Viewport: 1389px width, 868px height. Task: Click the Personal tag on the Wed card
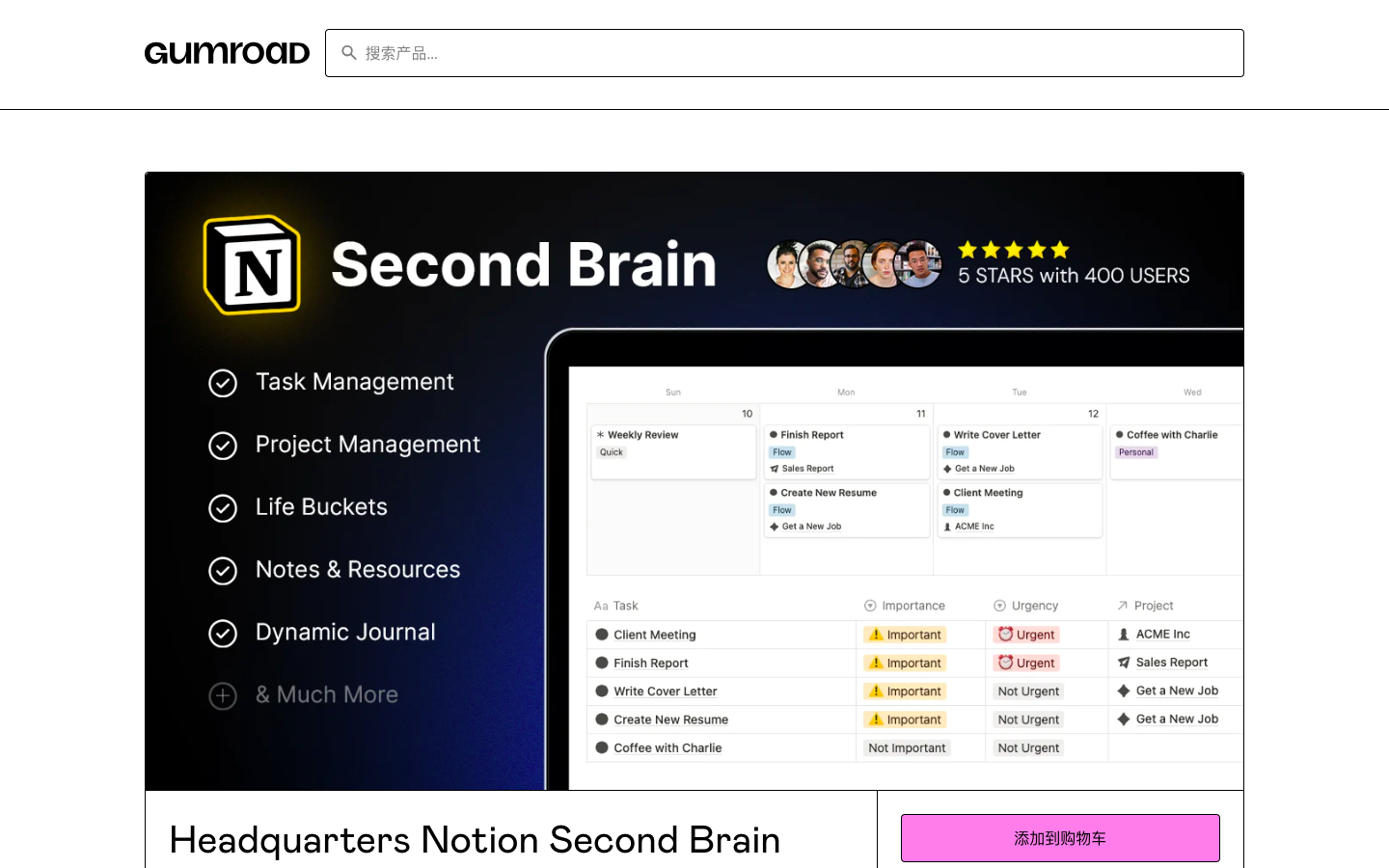1136,452
